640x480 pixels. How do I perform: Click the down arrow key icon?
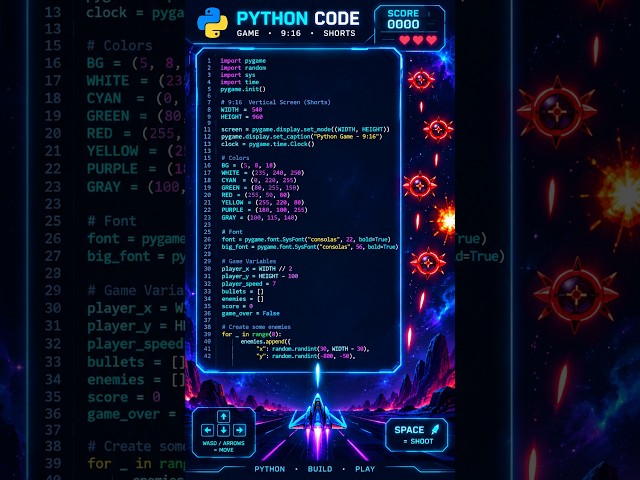pyautogui.click(x=223, y=430)
